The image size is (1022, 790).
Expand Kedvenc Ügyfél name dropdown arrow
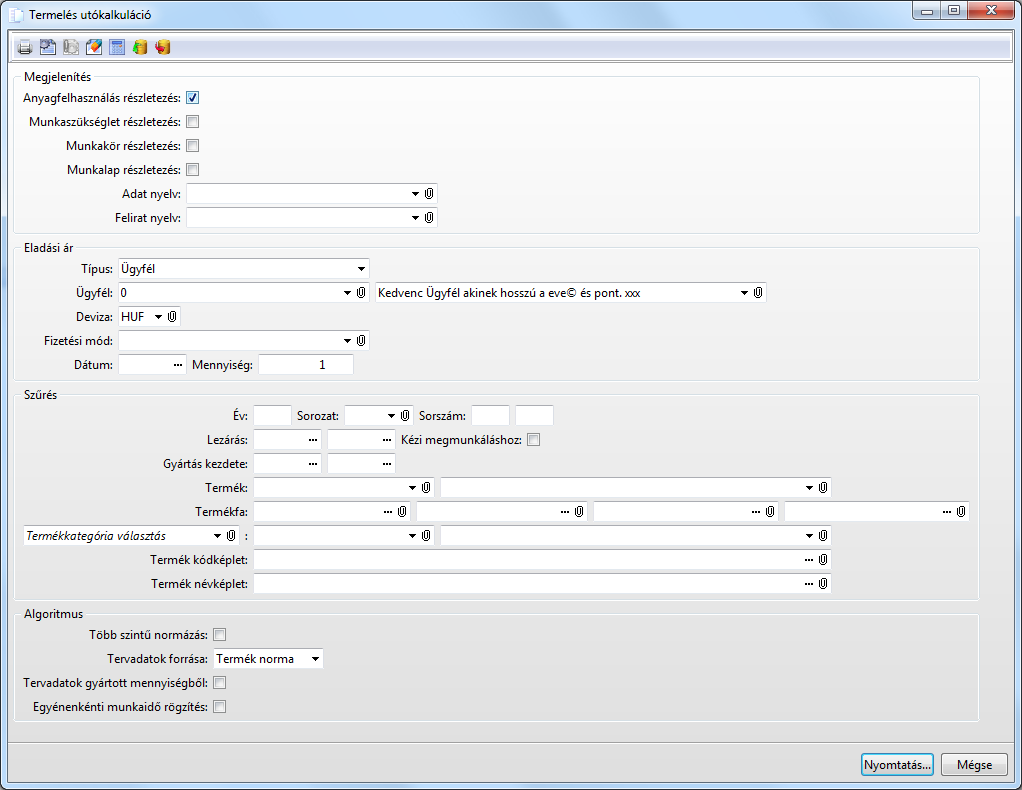tap(744, 293)
